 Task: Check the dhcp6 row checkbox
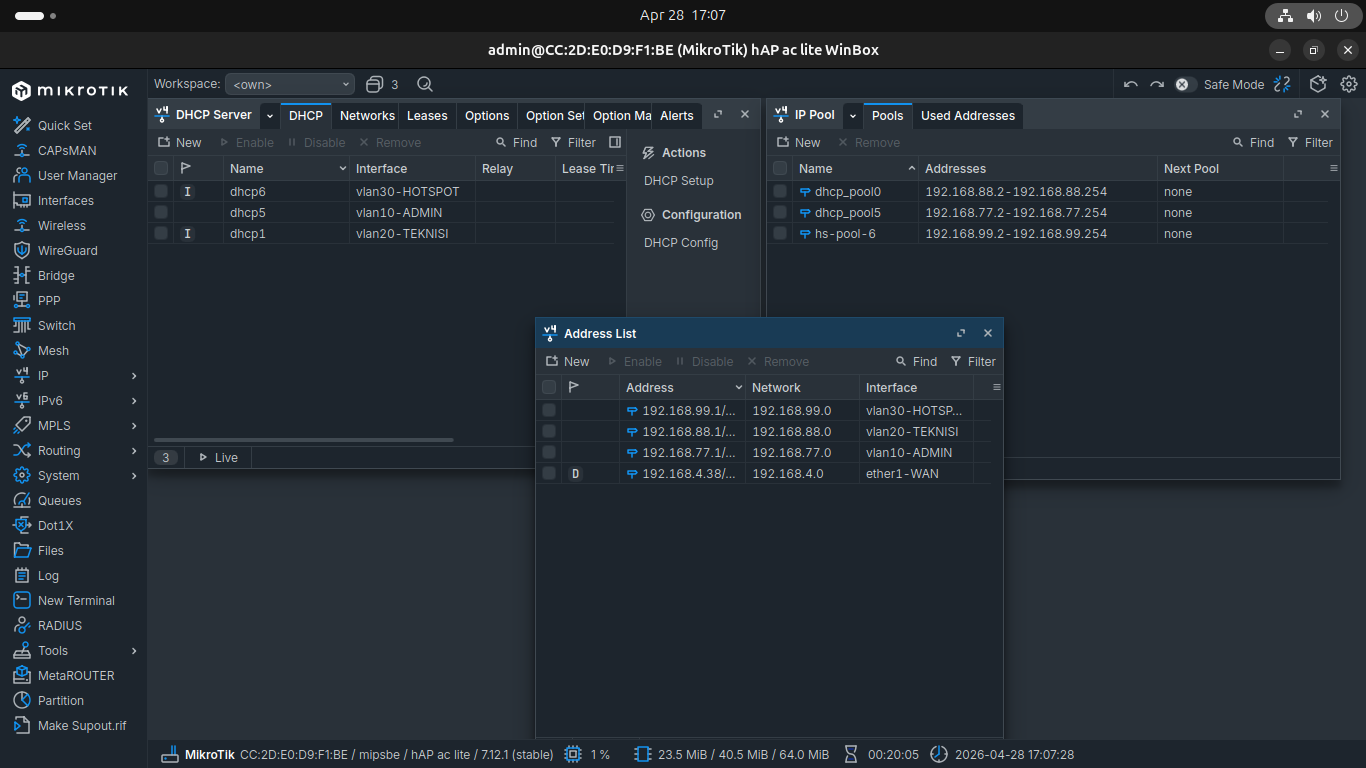click(x=161, y=191)
